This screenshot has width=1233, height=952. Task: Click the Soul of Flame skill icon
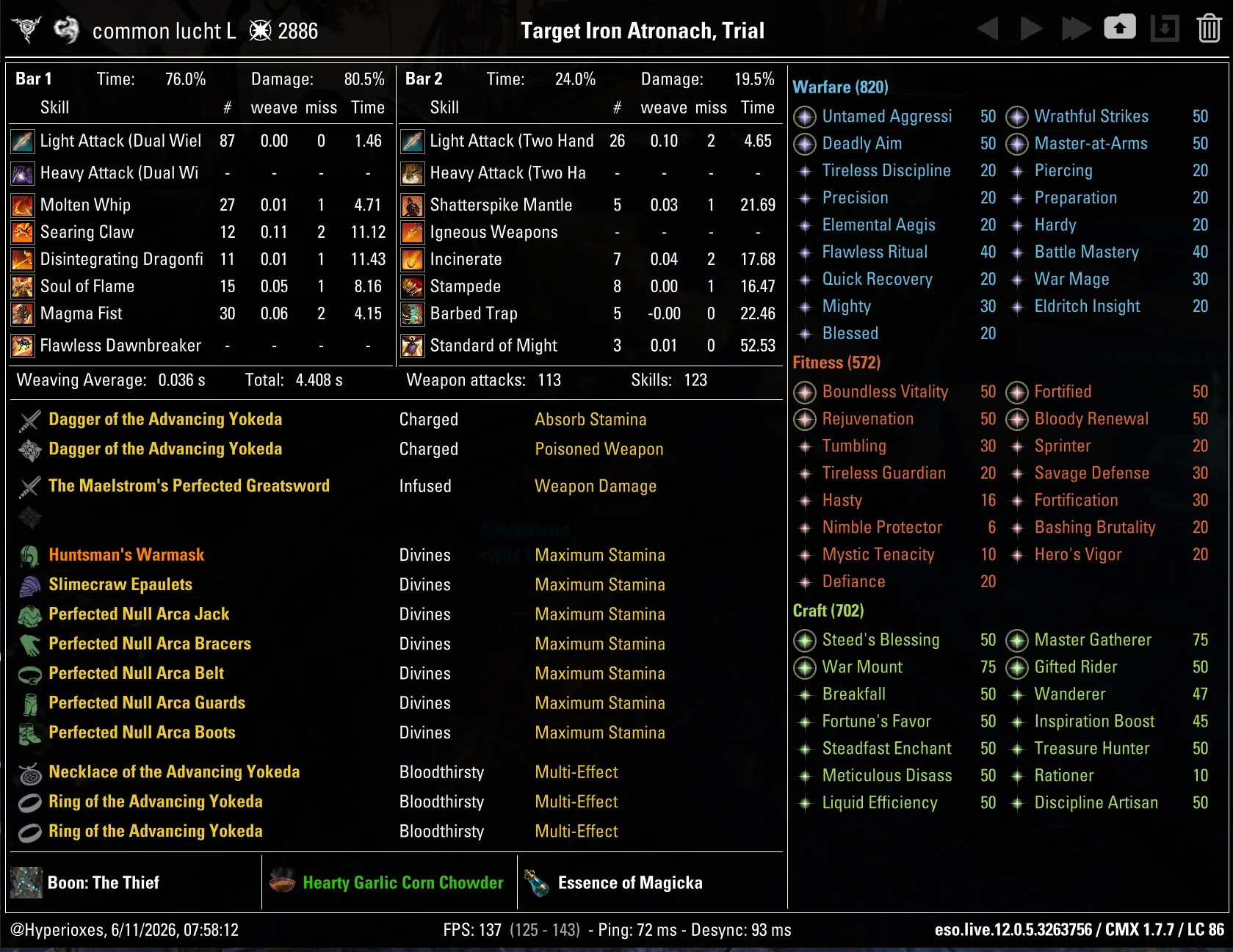(x=23, y=286)
